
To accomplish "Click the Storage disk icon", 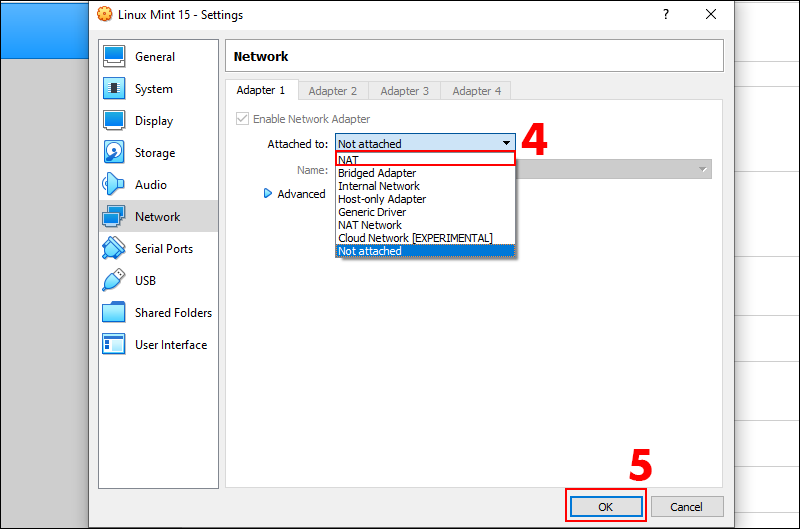I will coord(114,152).
